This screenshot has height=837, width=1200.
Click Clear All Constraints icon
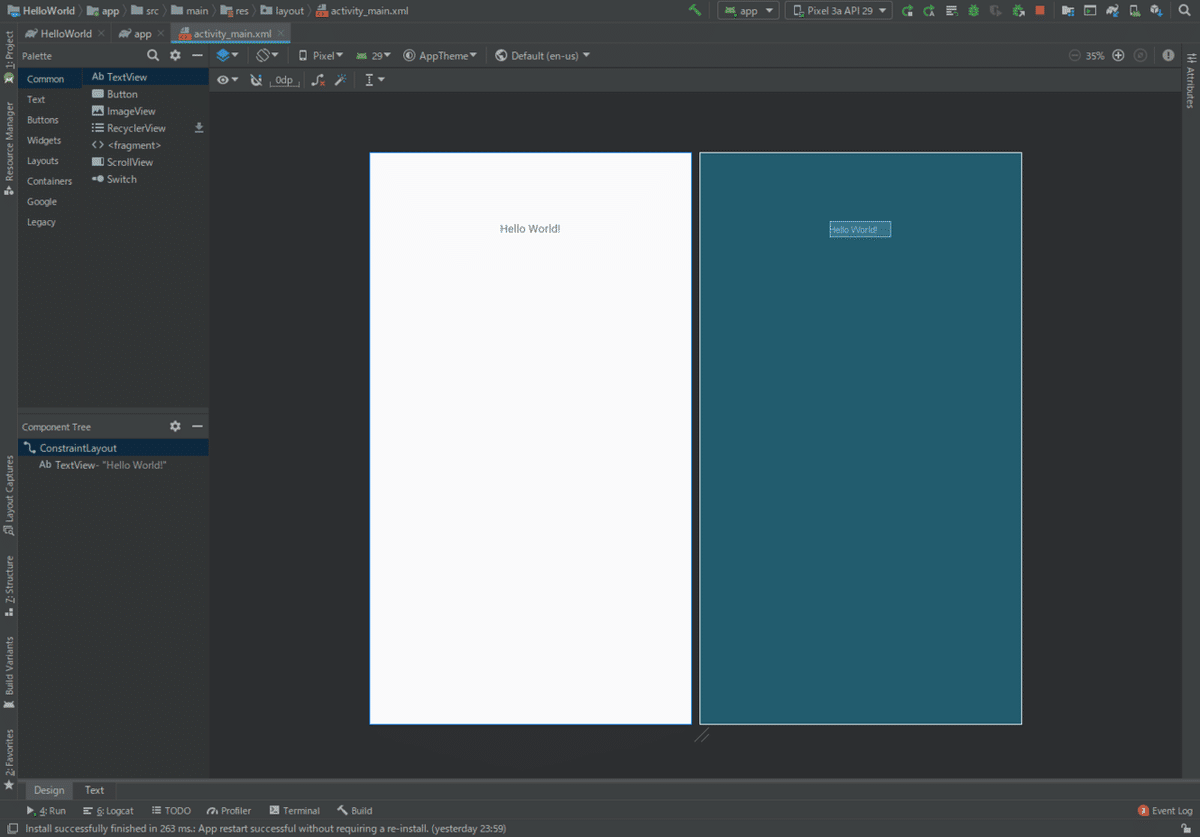click(x=318, y=80)
